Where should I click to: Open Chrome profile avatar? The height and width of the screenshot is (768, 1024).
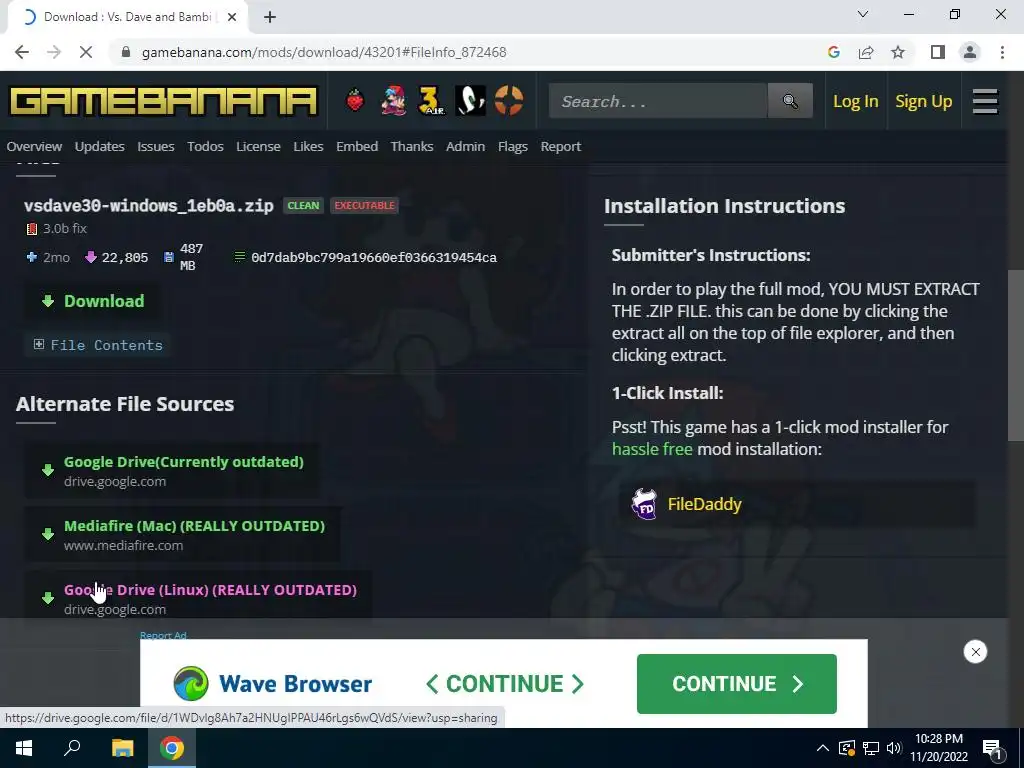[x=970, y=52]
